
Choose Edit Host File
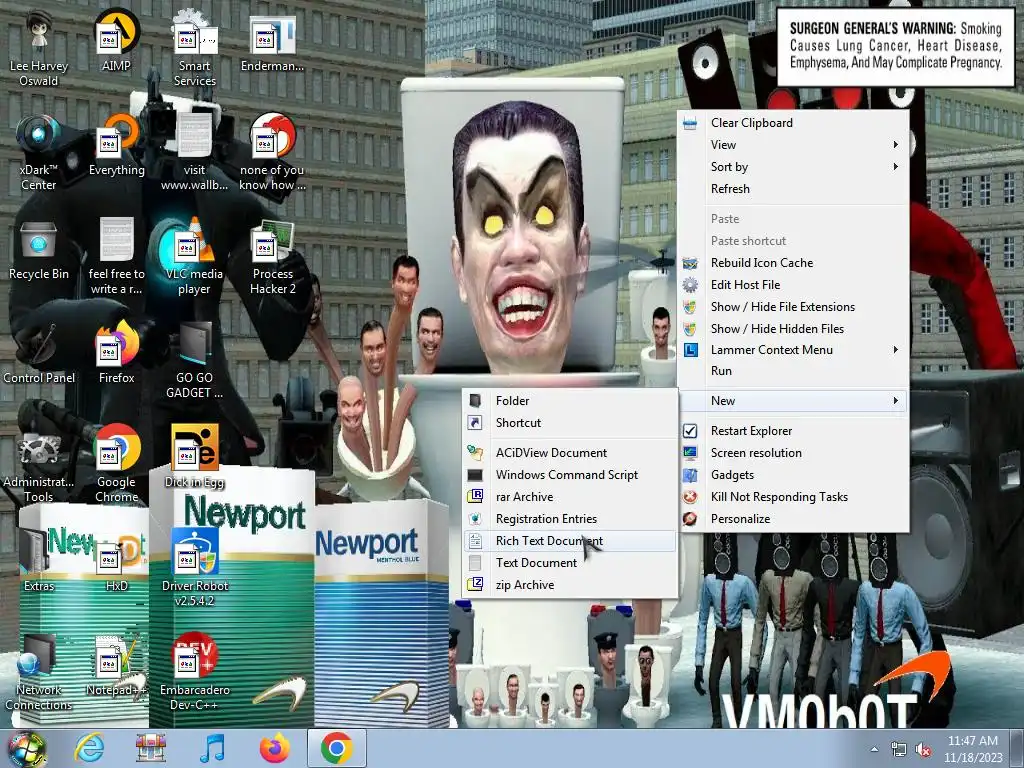793,285
